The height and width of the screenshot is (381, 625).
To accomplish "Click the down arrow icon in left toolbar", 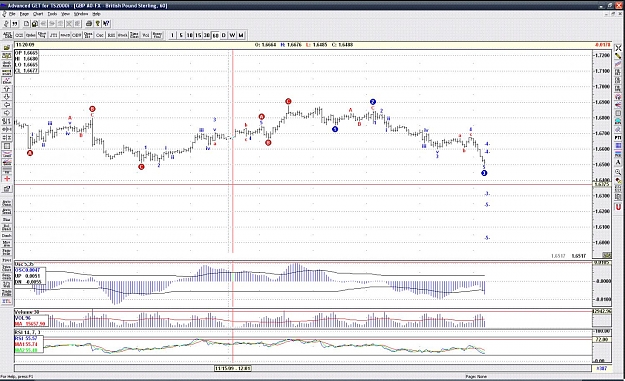I will tap(7, 97).
